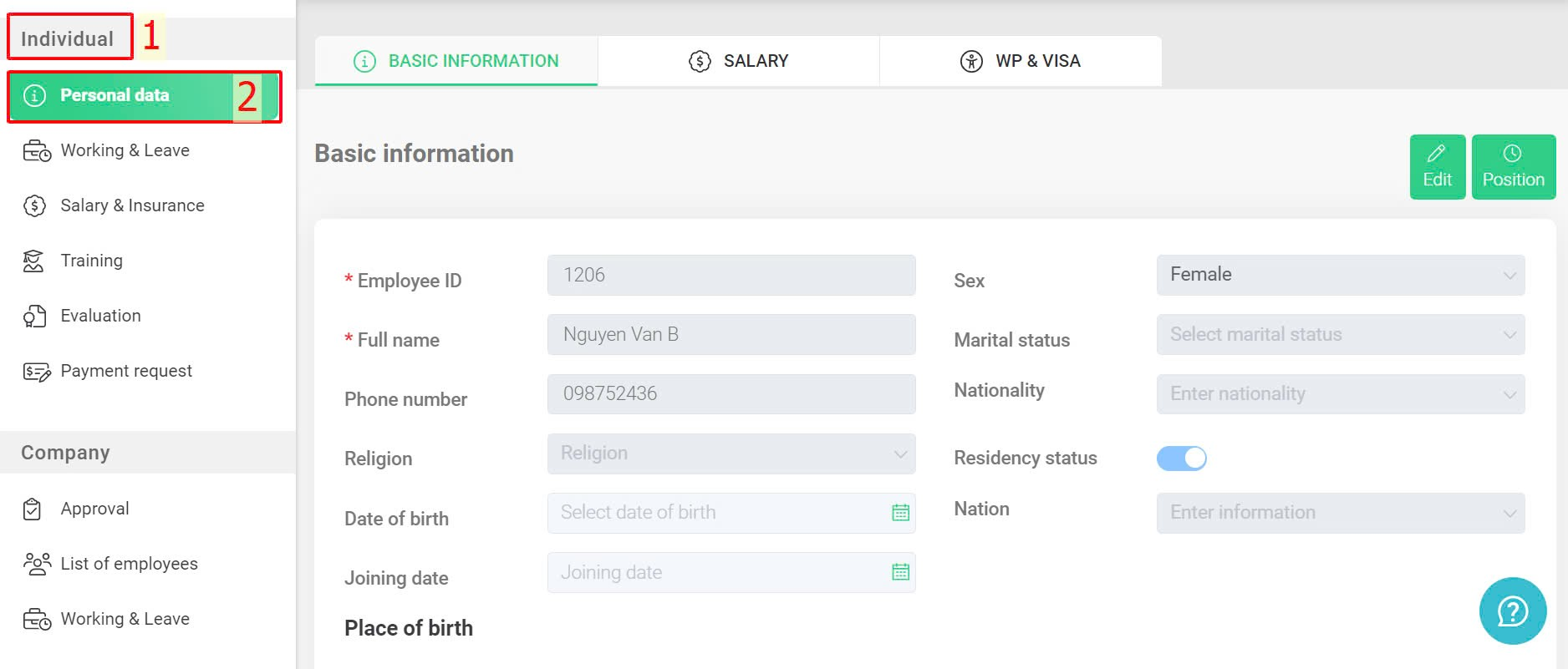This screenshot has height=669, width=1568.
Task: Click the List of employees people icon
Action: click(37, 564)
